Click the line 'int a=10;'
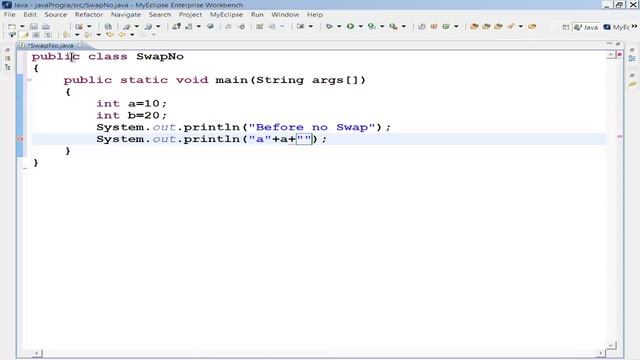The image size is (640, 360). click(x=131, y=104)
